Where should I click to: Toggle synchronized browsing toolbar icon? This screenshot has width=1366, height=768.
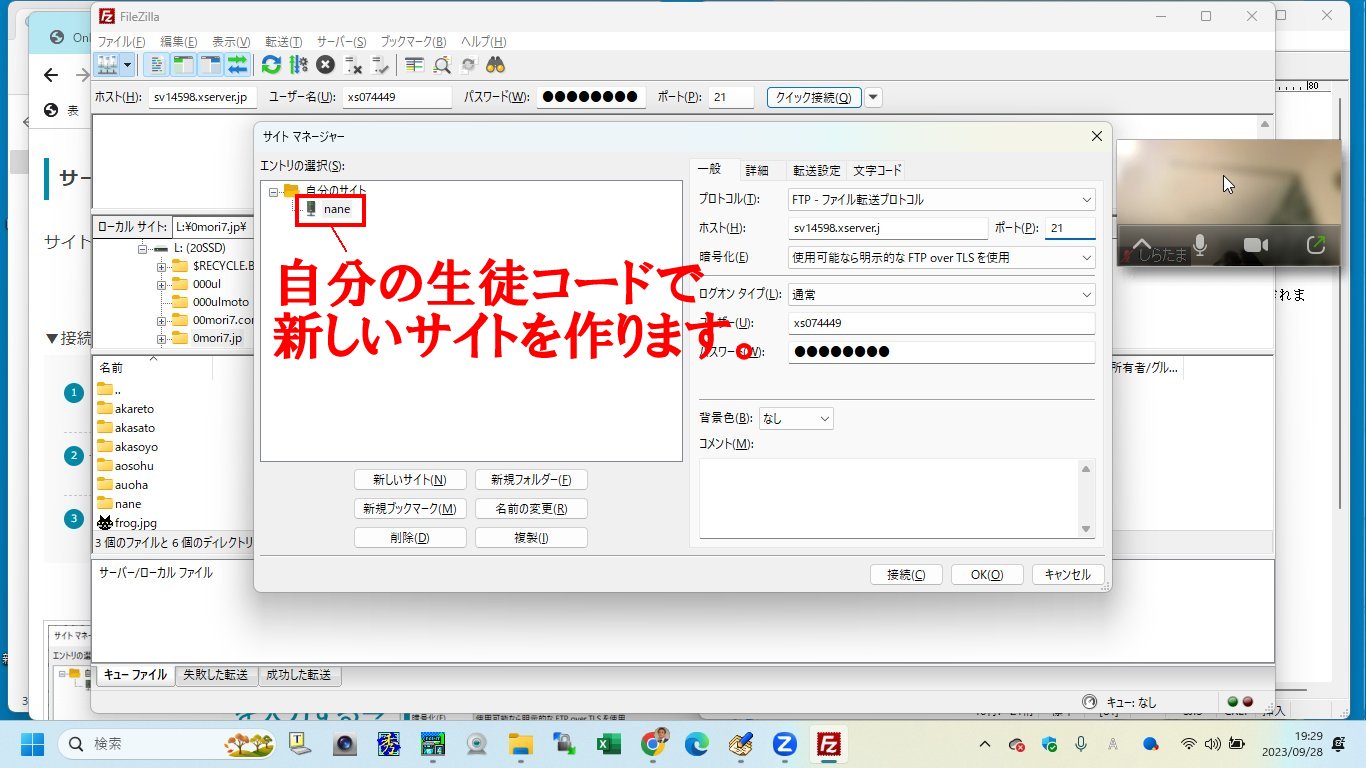tap(468, 65)
